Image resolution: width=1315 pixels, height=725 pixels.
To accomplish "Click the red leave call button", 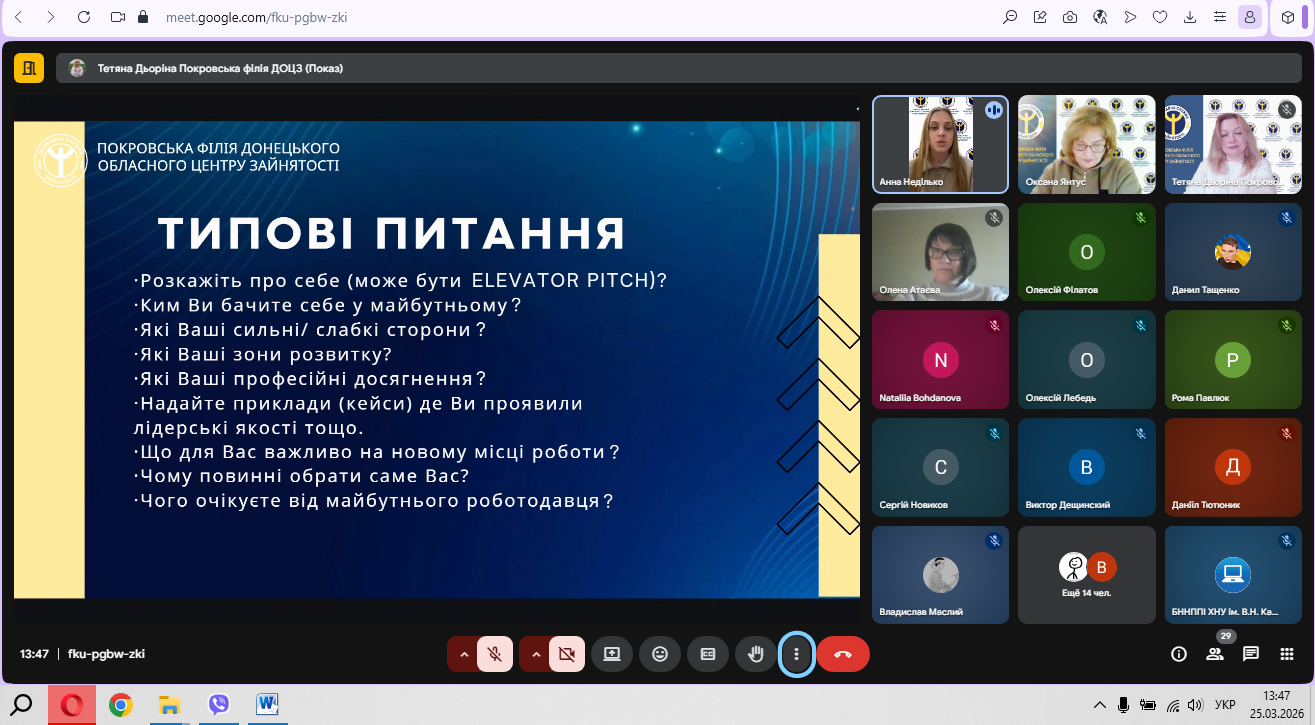I will 843,654.
